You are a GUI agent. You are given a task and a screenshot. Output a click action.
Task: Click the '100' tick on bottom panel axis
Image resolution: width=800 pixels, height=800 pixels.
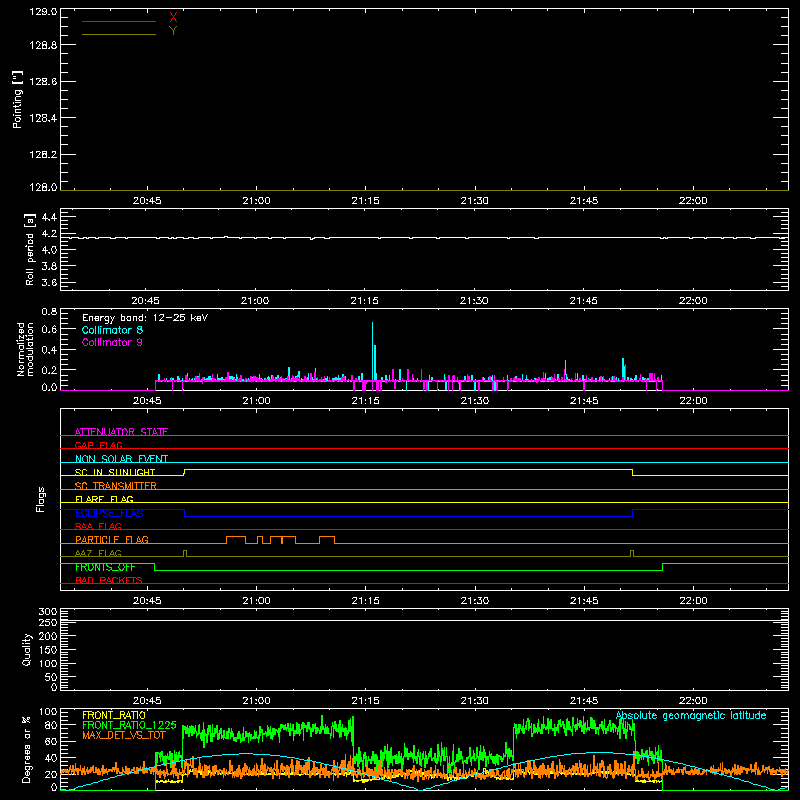(48, 712)
